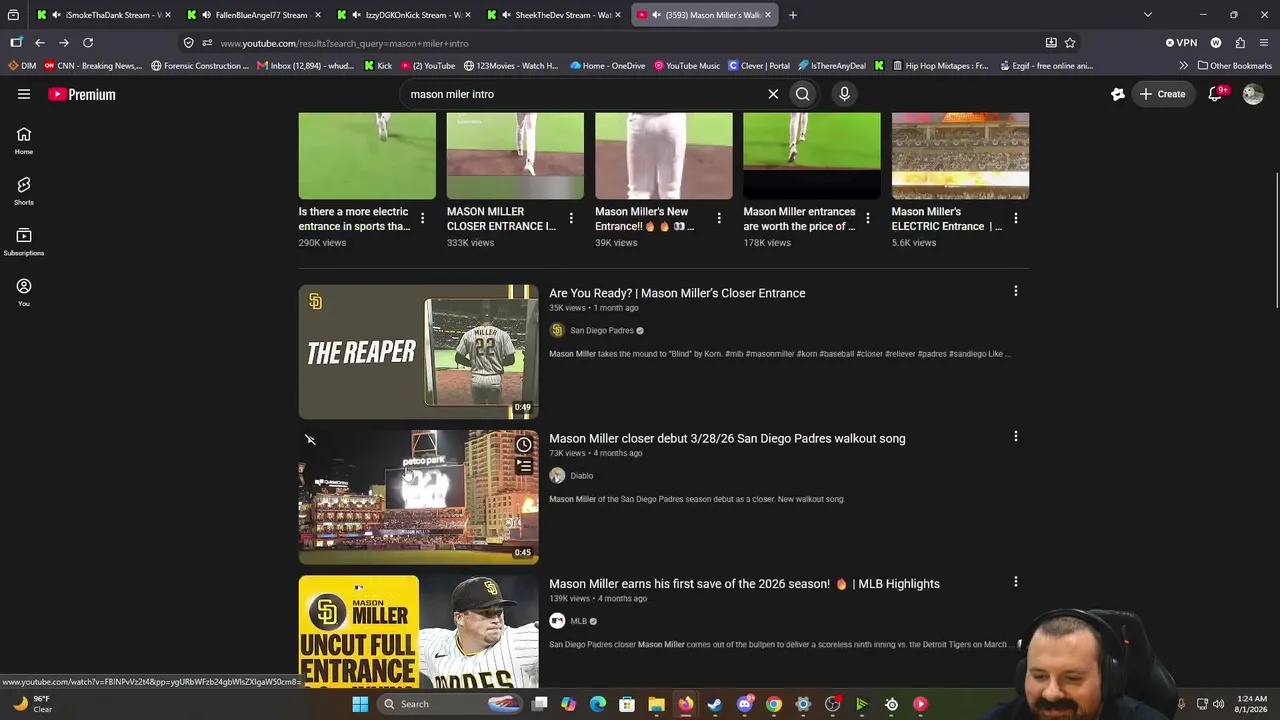The width and height of the screenshot is (1280, 720).
Task: Open options for 'Mason Miller's New Entrance!!' short
Action: [719, 218]
